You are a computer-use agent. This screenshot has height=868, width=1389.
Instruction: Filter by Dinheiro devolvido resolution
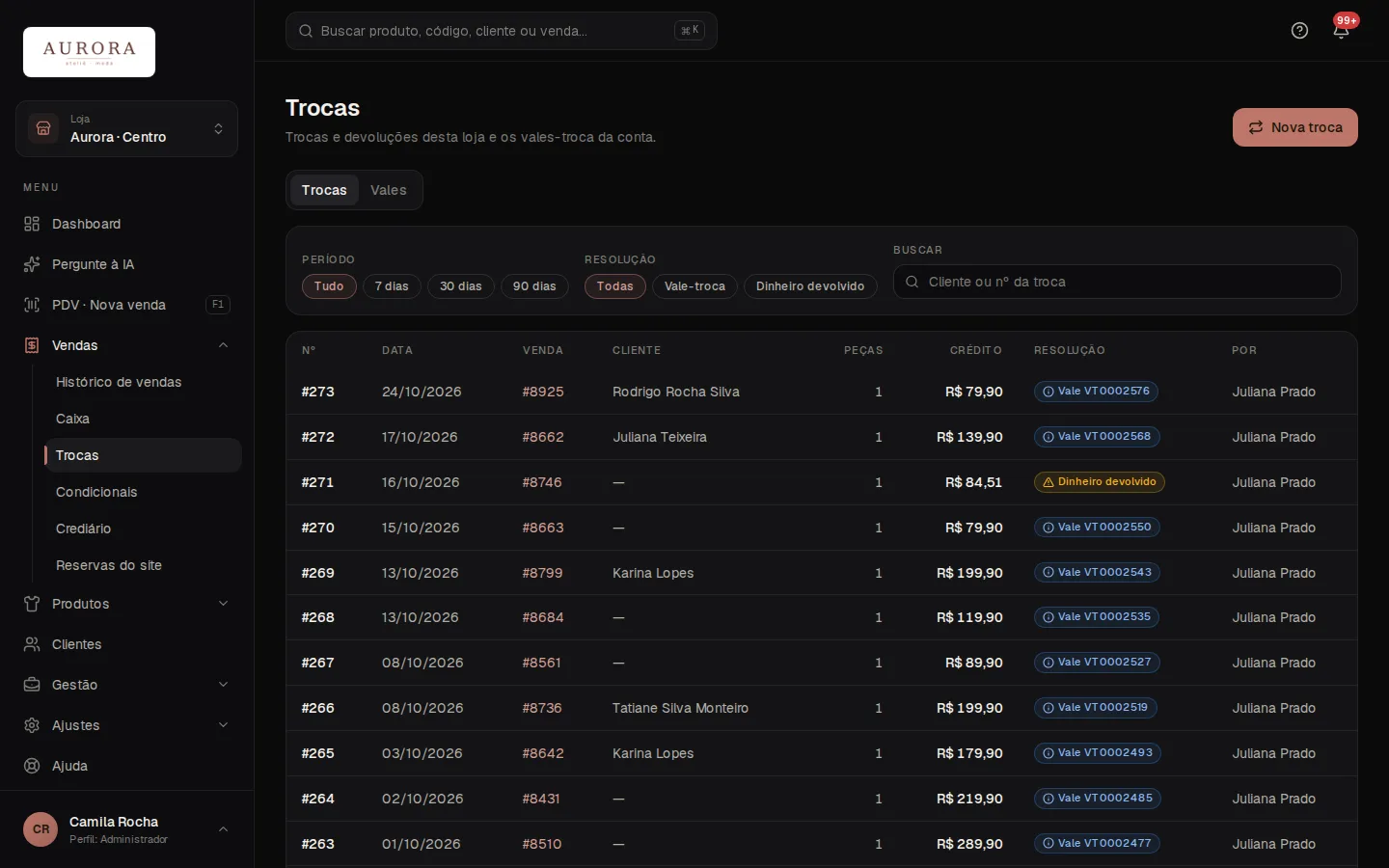pyautogui.click(x=810, y=286)
